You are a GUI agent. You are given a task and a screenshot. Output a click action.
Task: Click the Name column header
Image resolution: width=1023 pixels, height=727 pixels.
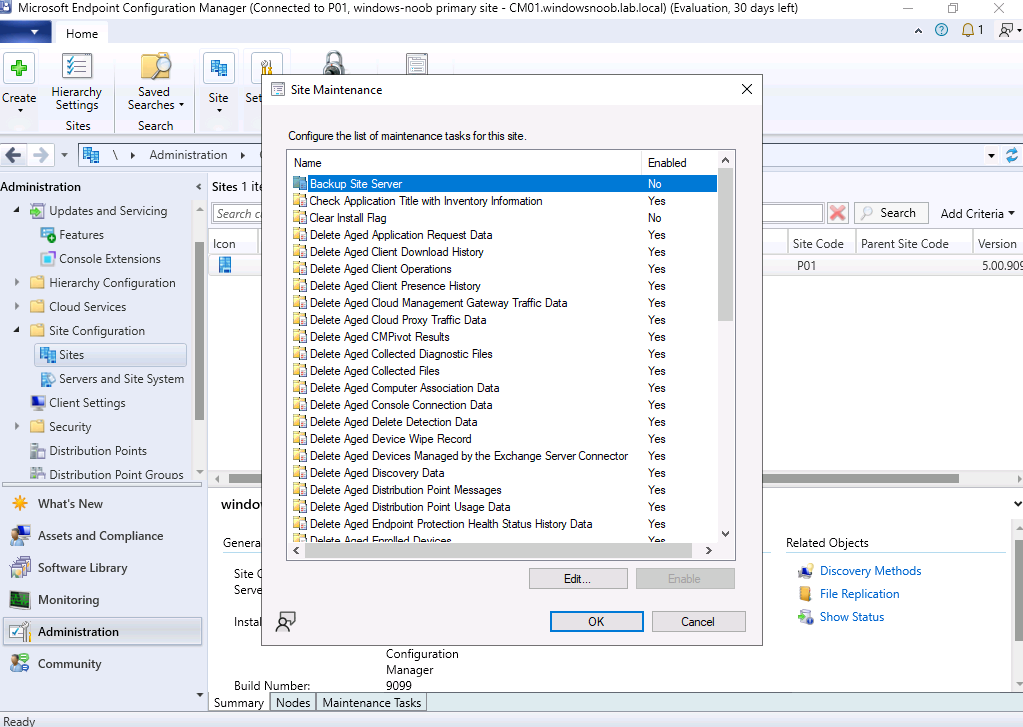click(x=465, y=162)
